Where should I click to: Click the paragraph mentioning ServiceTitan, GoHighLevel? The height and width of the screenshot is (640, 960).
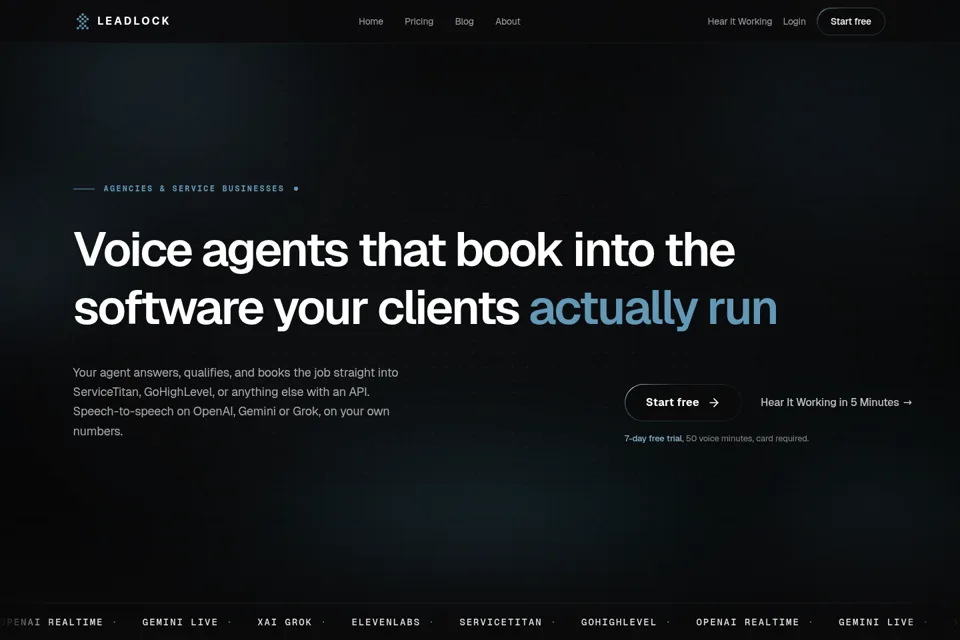236,402
